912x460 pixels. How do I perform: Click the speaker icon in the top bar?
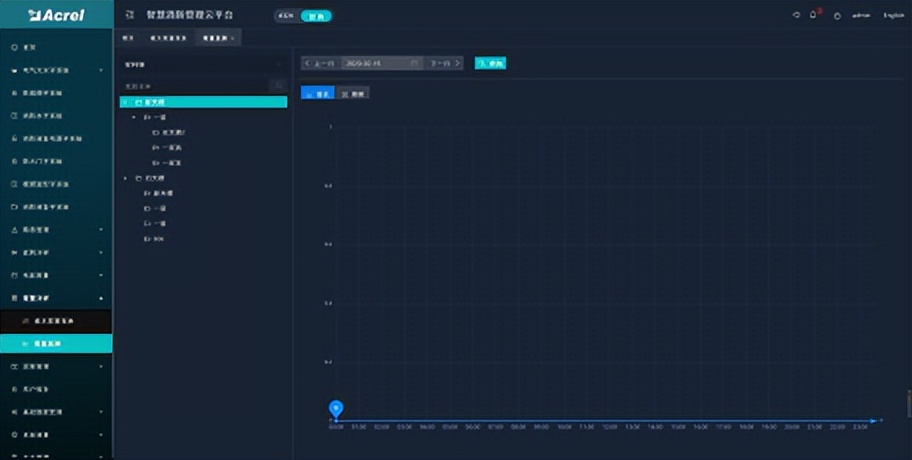click(x=796, y=15)
